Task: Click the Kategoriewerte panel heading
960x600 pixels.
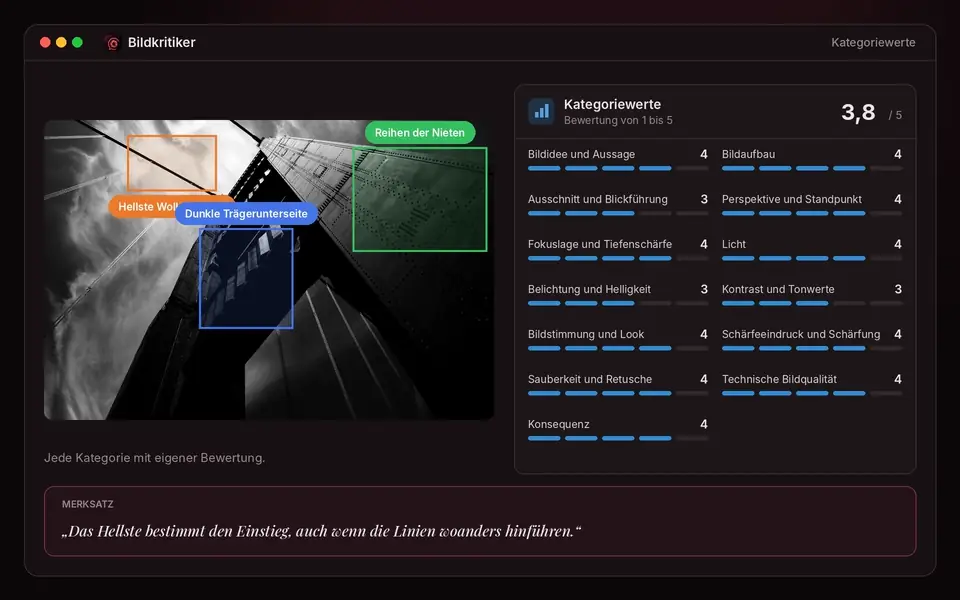Action: click(x=612, y=104)
